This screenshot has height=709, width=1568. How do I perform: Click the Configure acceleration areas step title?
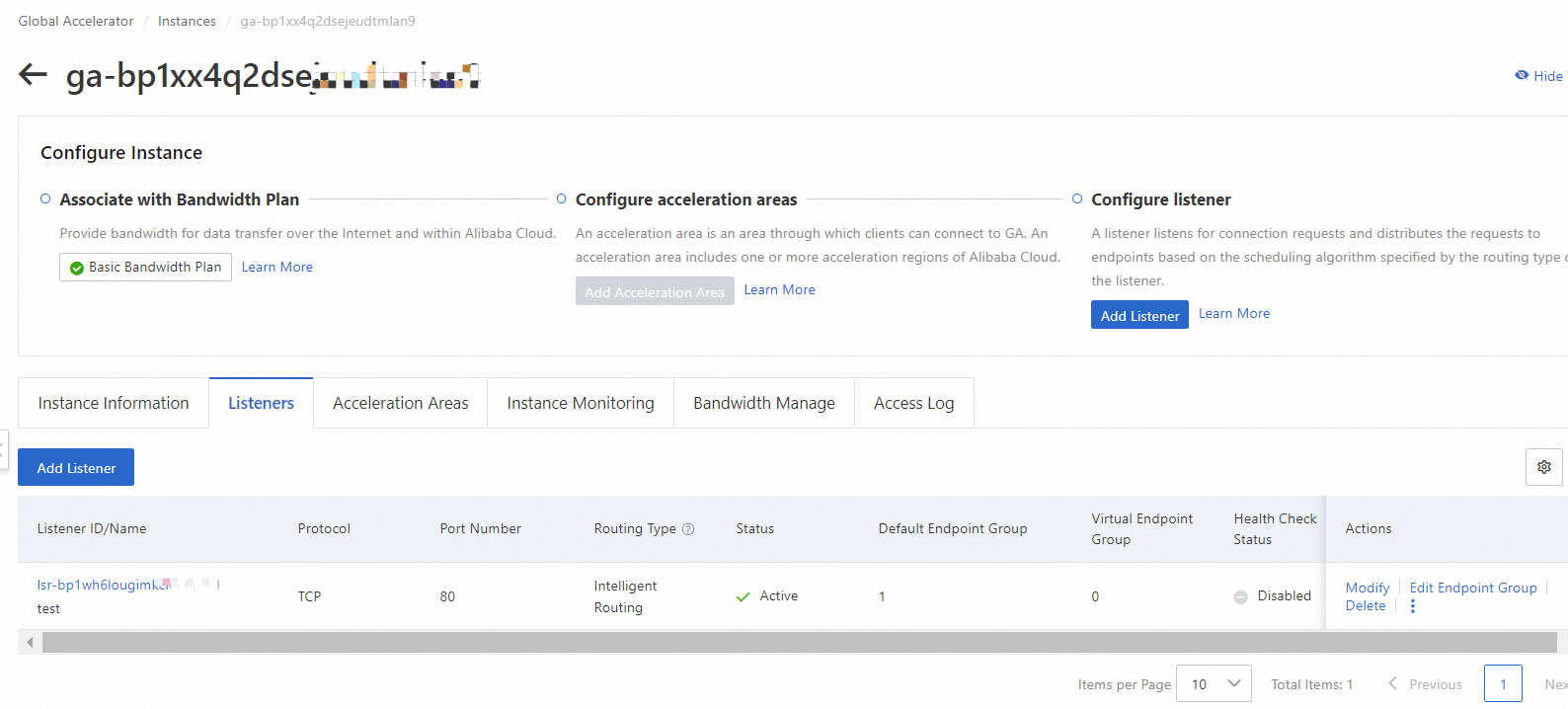pyautogui.click(x=686, y=199)
